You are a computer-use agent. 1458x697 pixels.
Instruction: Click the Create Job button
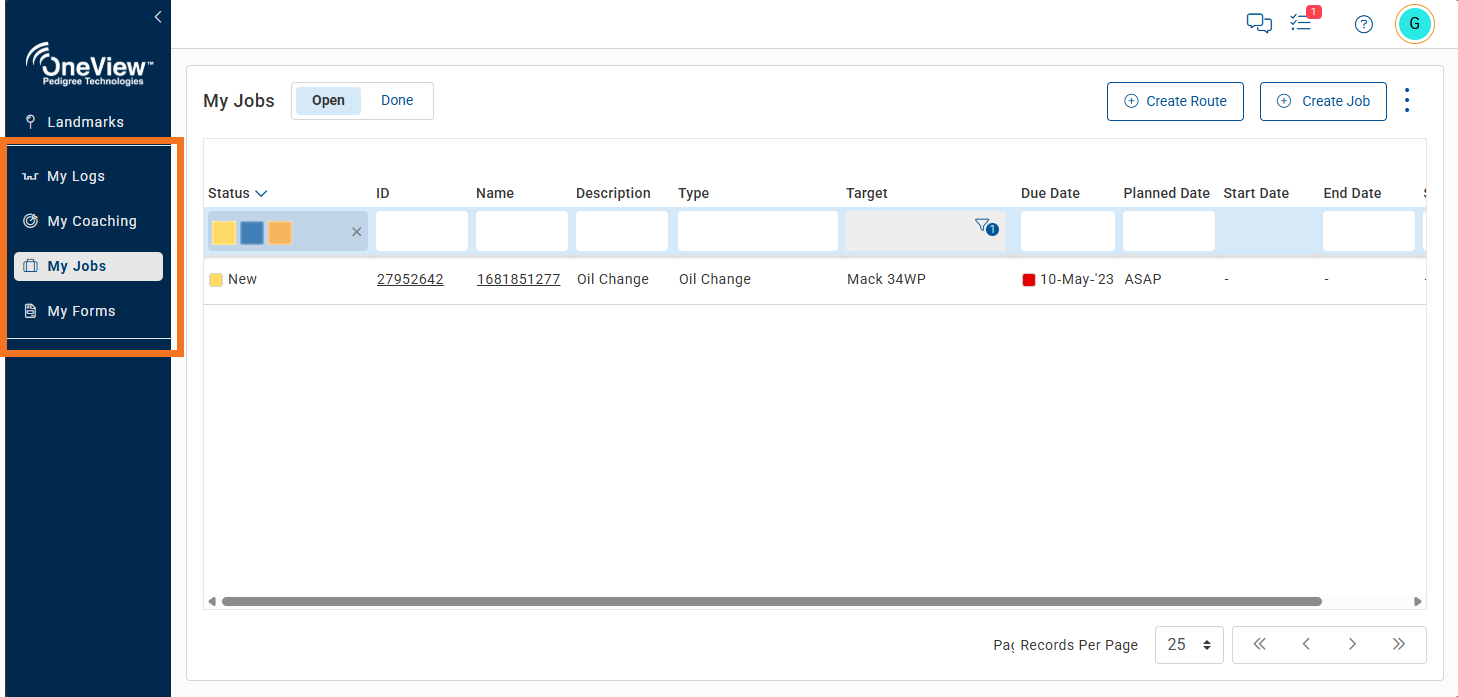pyautogui.click(x=1323, y=101)
